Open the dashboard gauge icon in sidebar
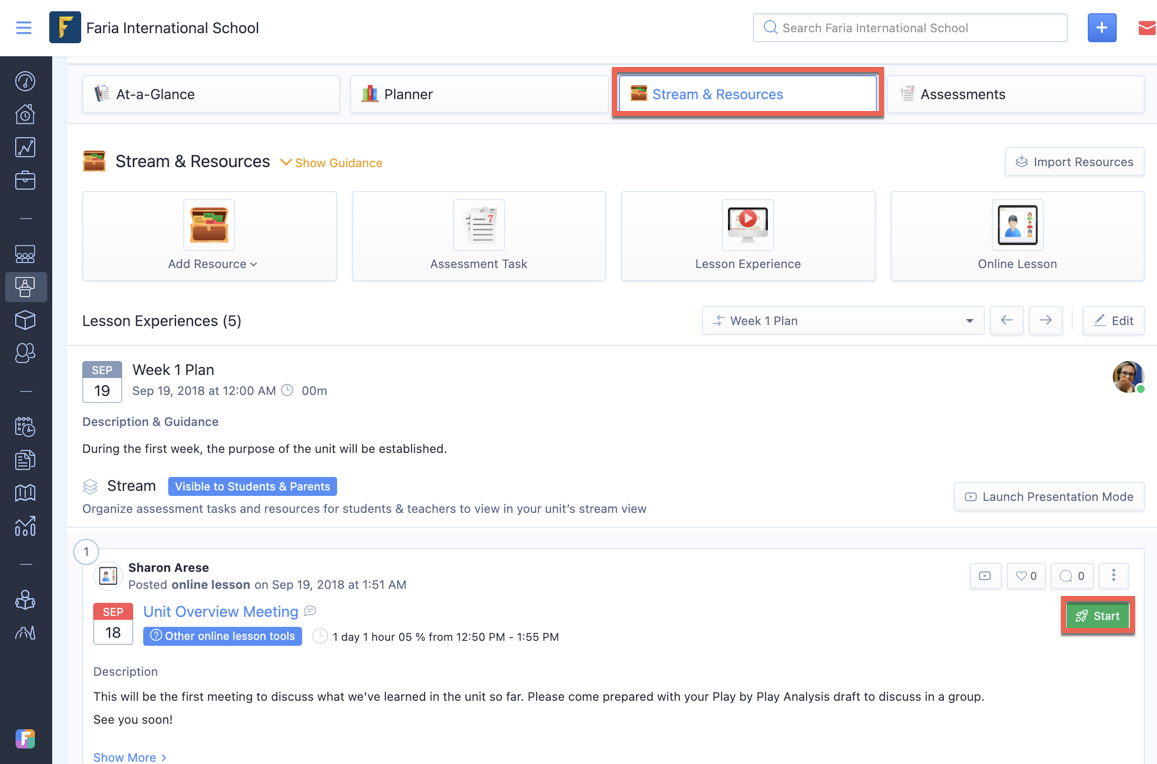Viewport: 1157px width, 764px height. (x=25, y=81)
